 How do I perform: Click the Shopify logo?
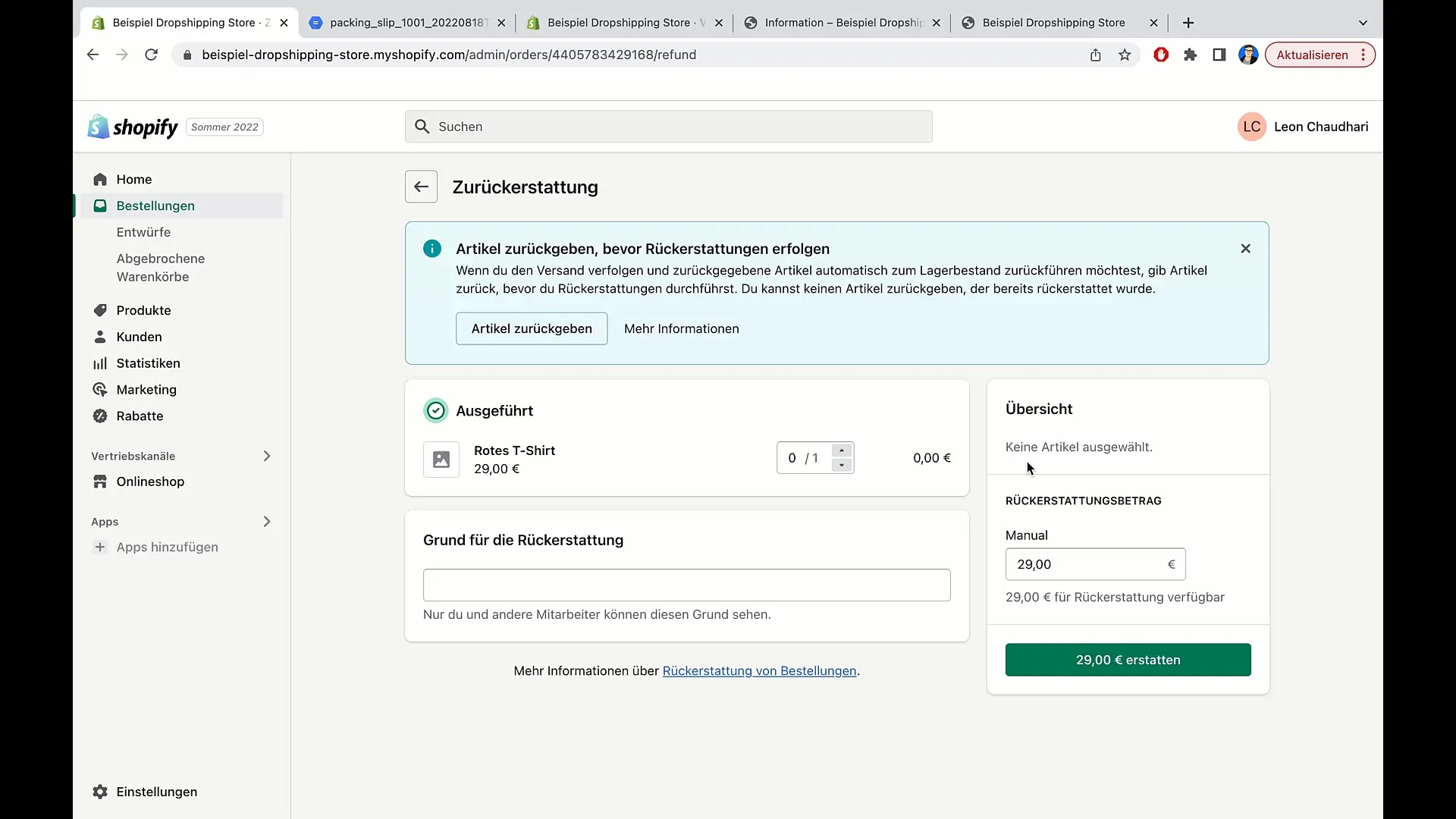133,127
